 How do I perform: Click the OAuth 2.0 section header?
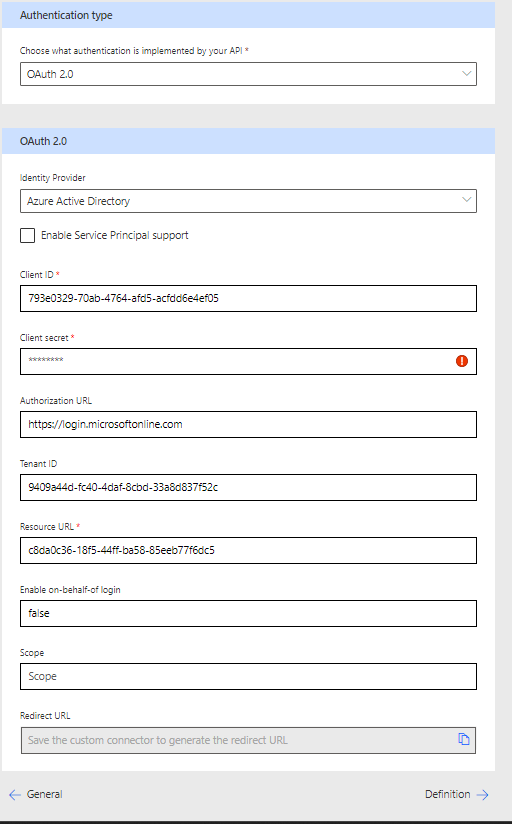[248, 141]
